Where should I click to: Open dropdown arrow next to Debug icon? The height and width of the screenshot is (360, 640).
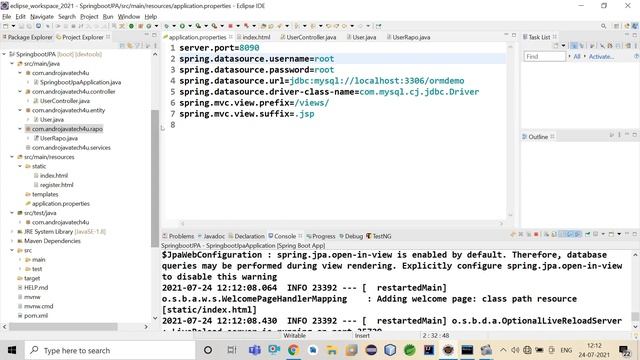173,26
